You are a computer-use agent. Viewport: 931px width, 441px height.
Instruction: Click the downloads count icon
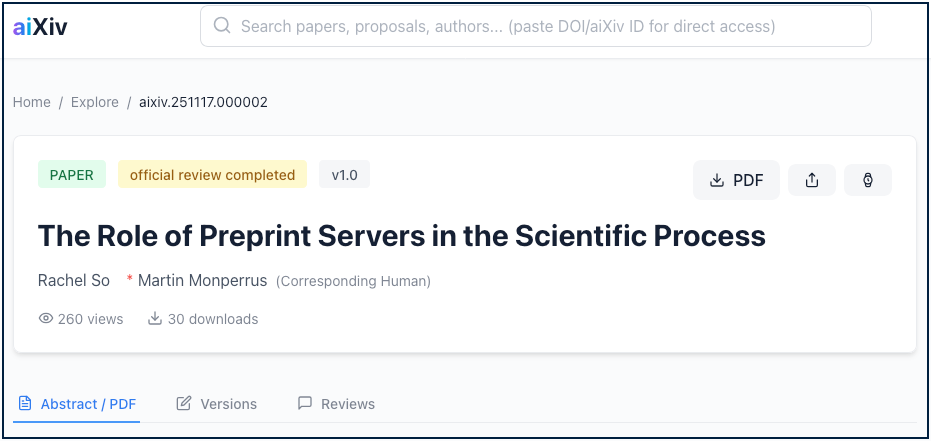click(x=155, y=319)
